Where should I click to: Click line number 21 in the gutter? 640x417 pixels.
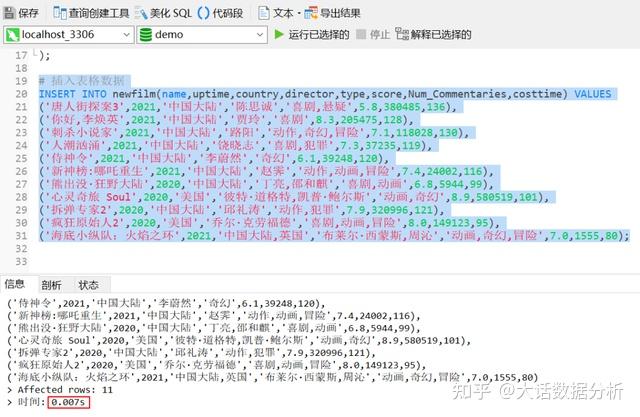coord(21,107)
